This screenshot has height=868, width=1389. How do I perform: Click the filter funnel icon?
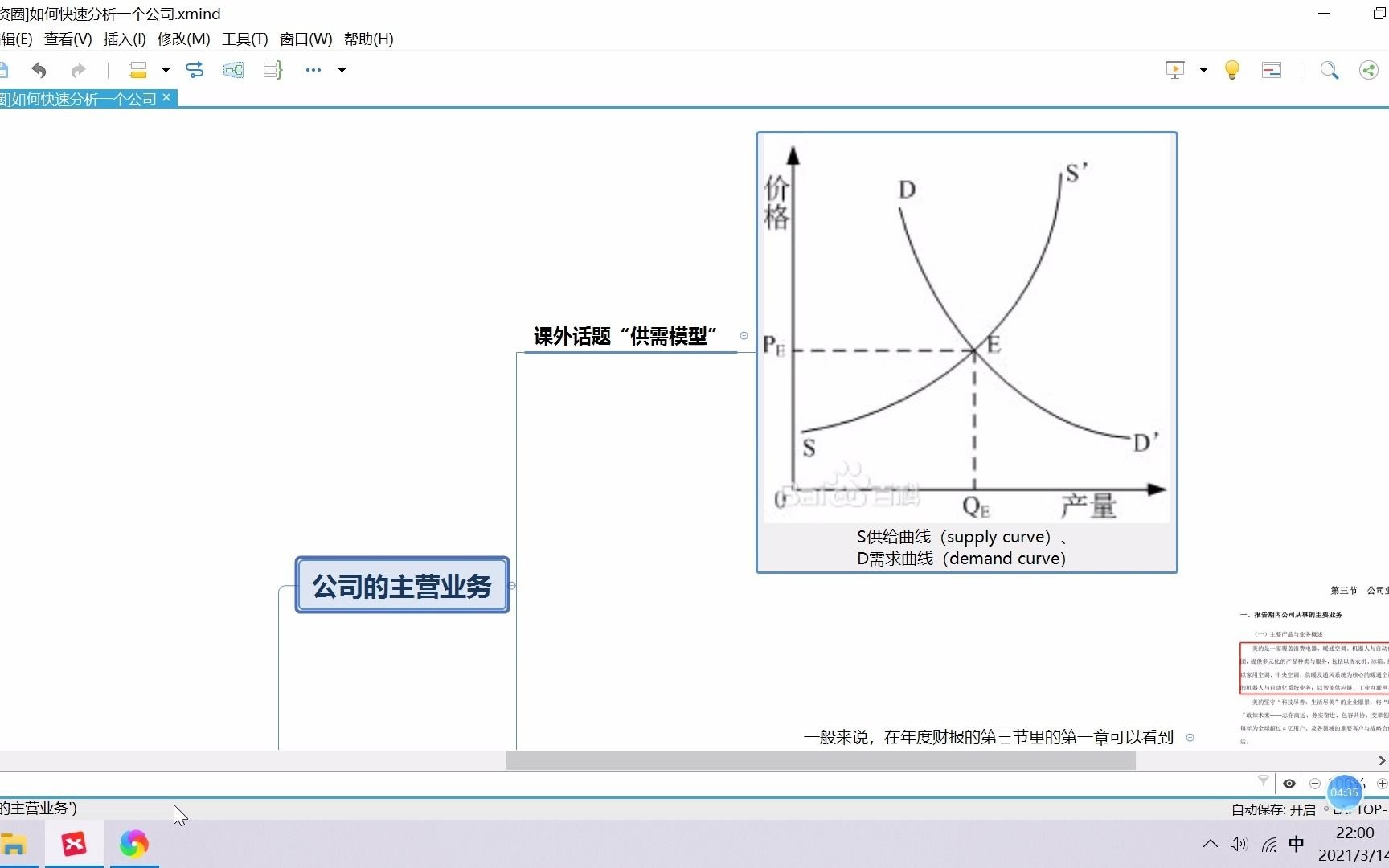pos(1264,781)
